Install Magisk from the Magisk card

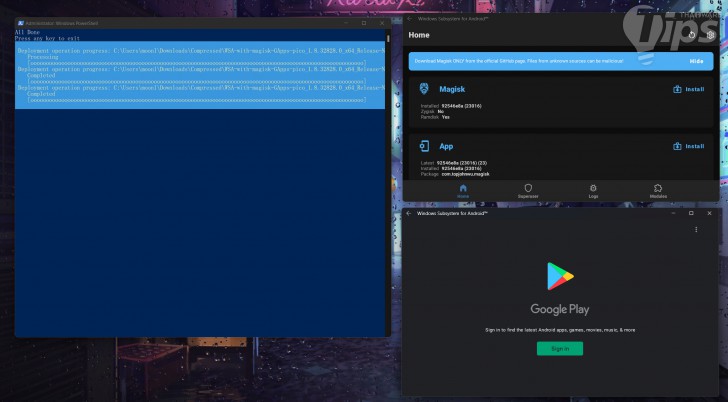pos(689,89)
